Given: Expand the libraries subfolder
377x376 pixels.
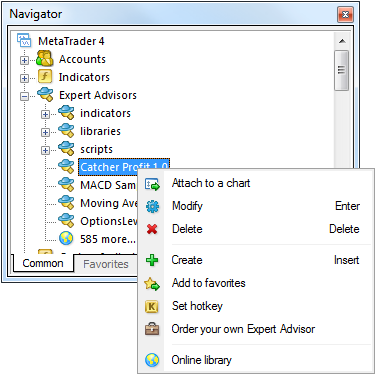Looking at the screenshot, I should click(45, 132).
